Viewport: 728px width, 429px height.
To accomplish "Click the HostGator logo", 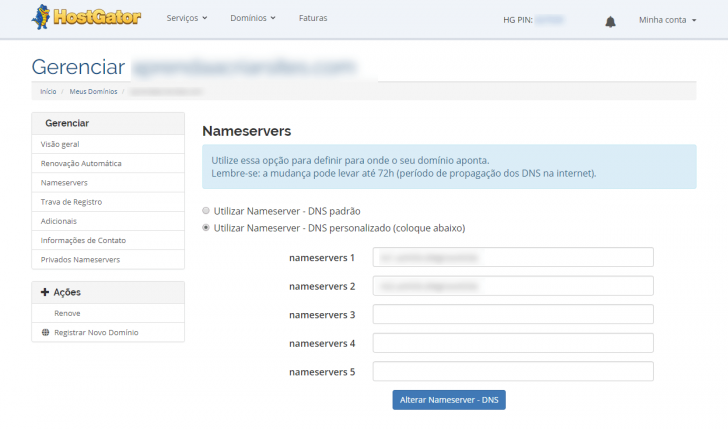I will [x=86, y=17].
